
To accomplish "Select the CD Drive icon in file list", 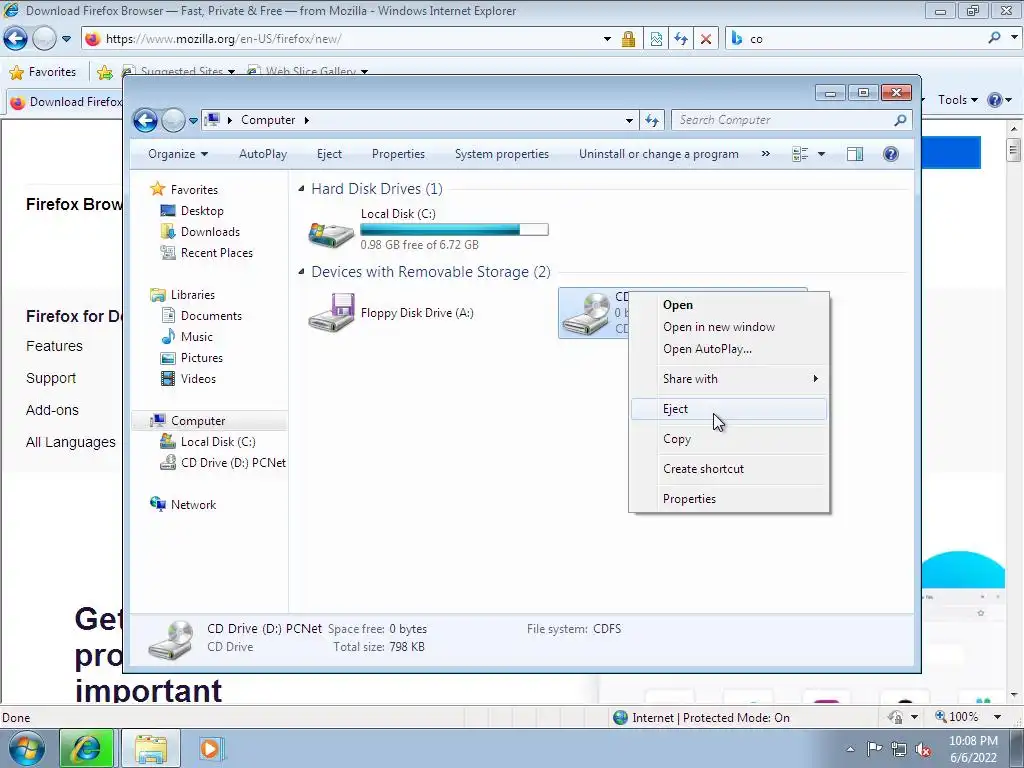I will point(586,313).
